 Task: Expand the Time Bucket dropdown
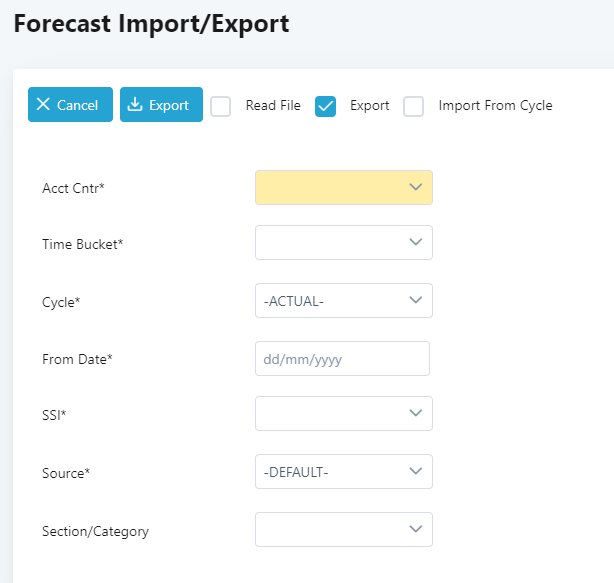[x=343, y=243]
